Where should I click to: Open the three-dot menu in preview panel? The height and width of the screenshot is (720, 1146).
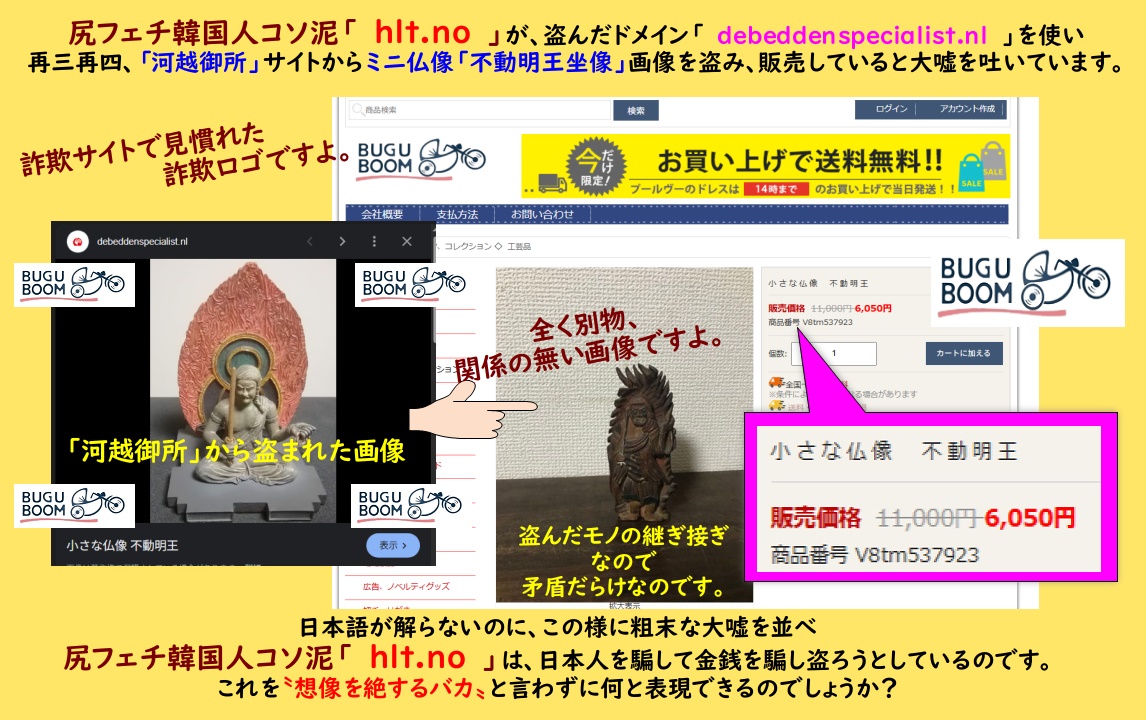[374, 242]
